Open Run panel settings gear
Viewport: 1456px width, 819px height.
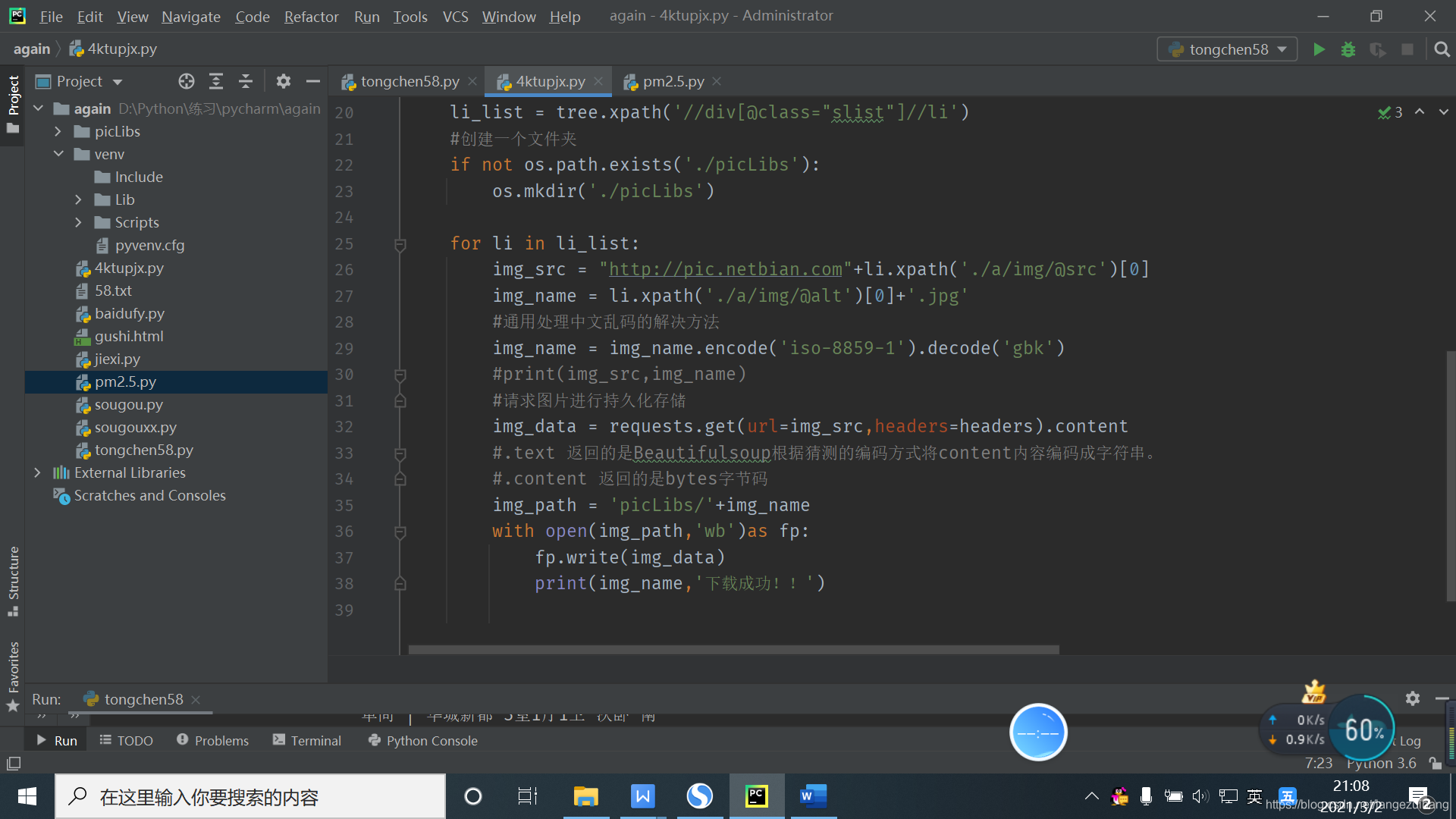click(x=1412, y=698)
